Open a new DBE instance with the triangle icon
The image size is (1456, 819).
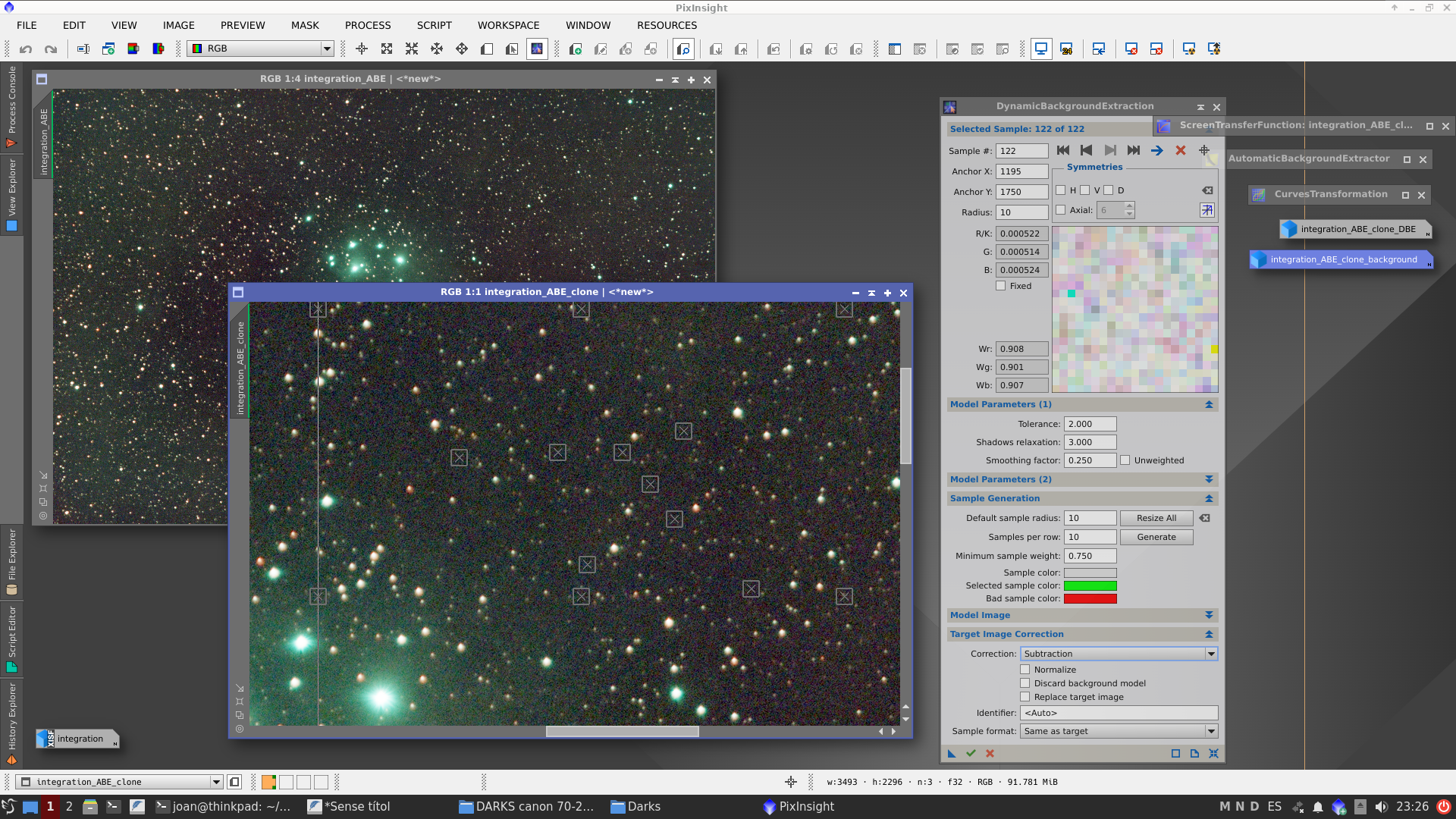click(x=952, y=753)
